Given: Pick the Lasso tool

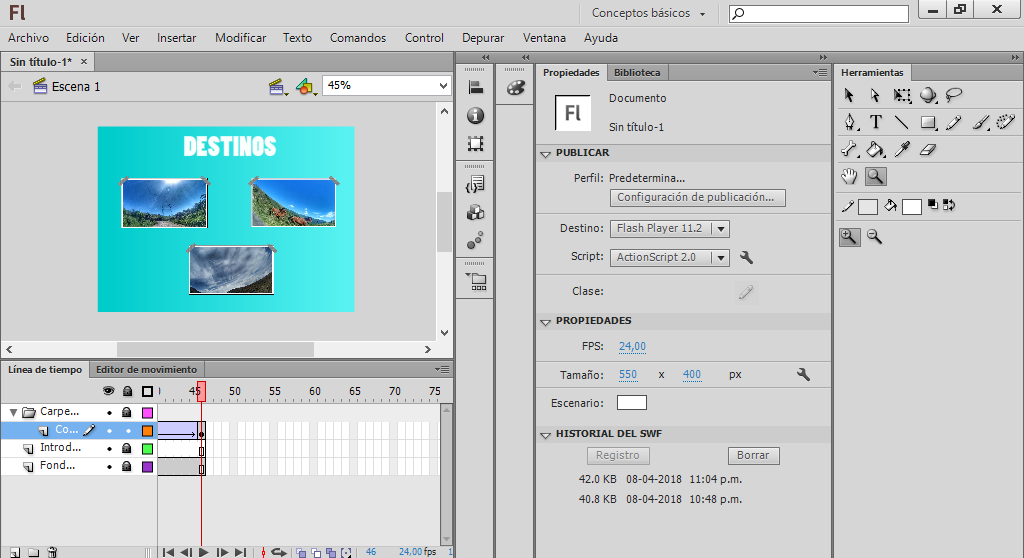Looking at the screenshot, I should pos(954,96).
